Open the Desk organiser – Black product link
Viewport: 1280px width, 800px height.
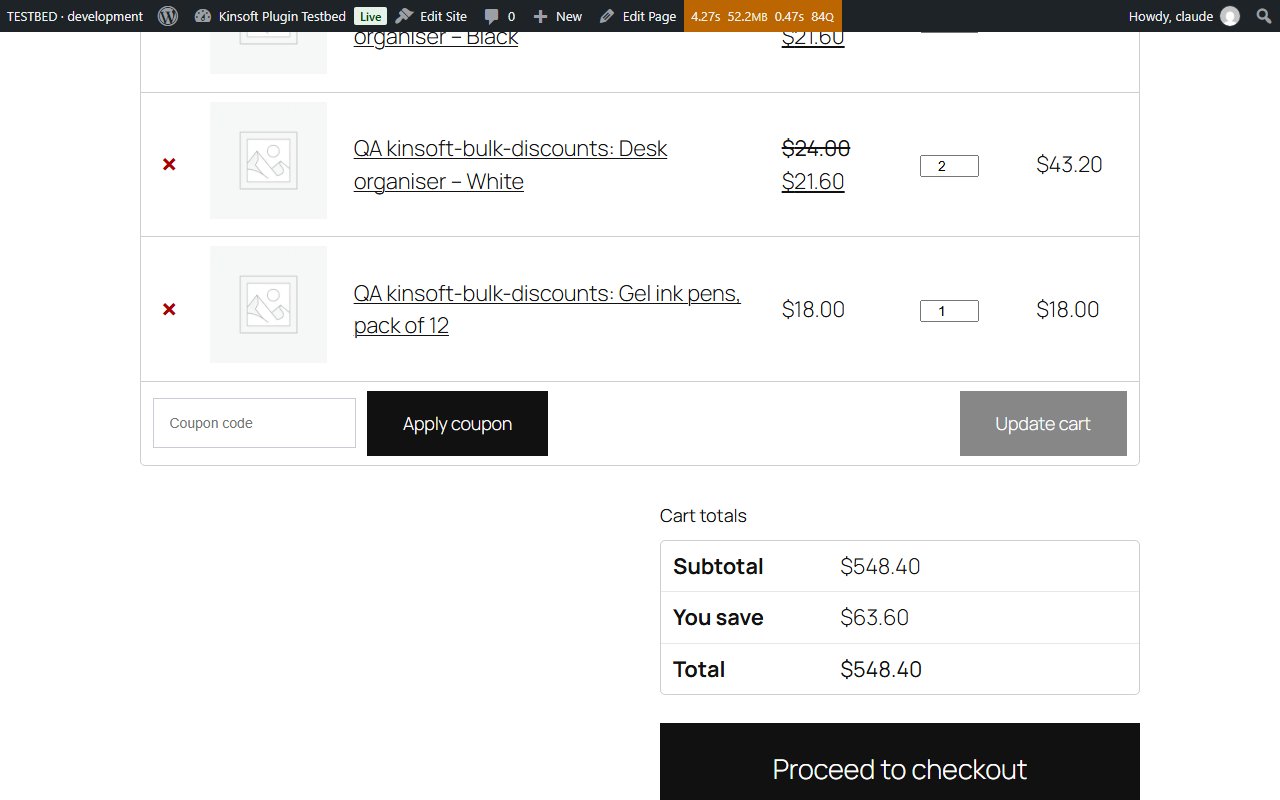[x=436, y=37]
